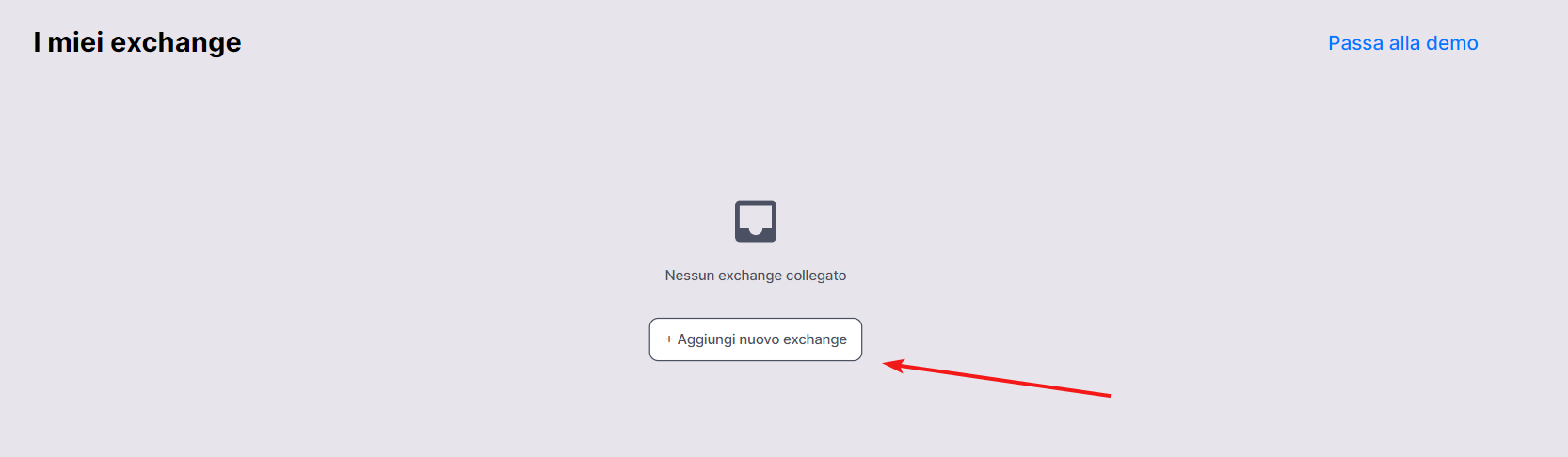Click the 'Nessun exchange collegato' message

[756, 276]
